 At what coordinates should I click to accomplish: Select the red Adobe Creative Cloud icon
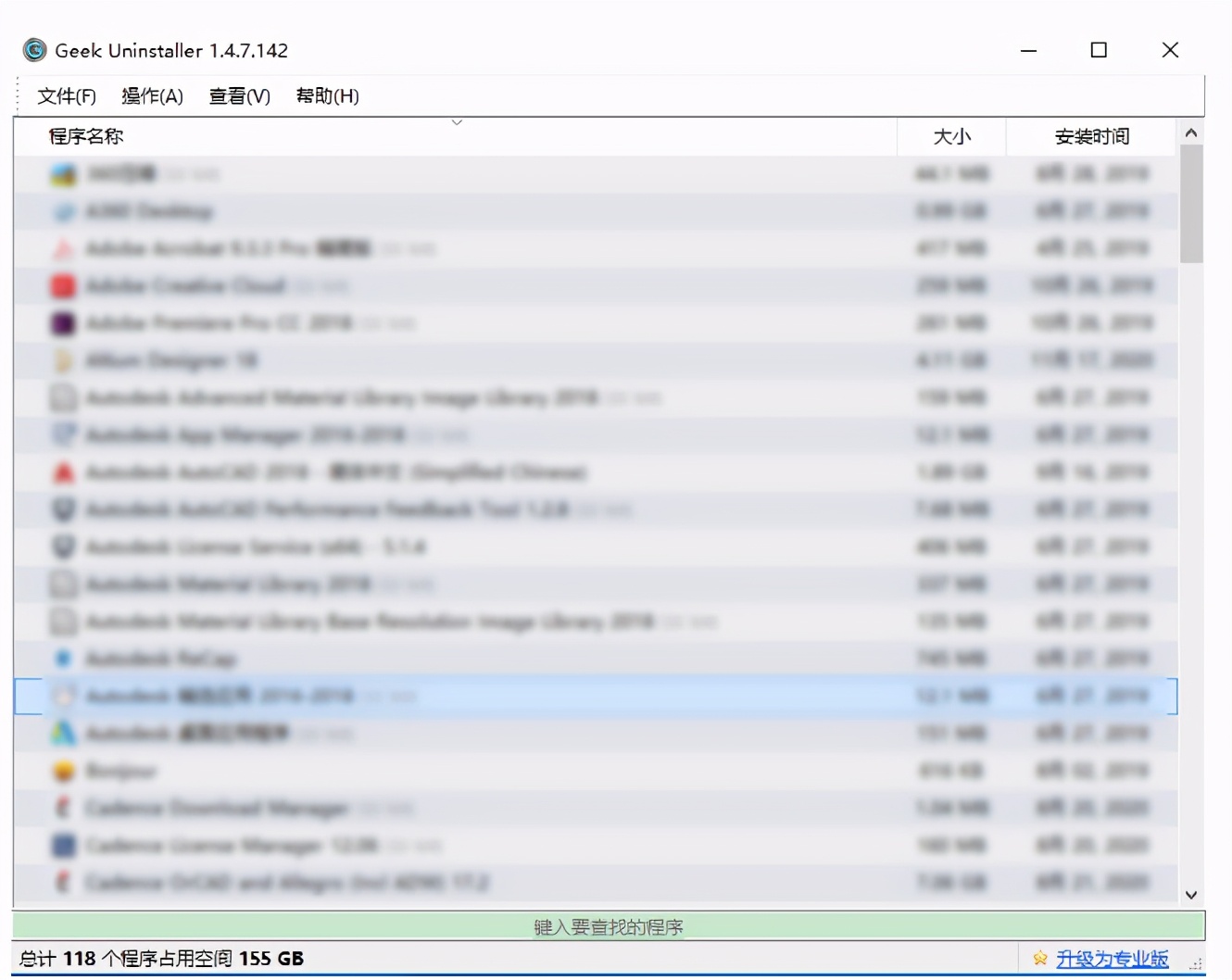[x=63, y=285]
